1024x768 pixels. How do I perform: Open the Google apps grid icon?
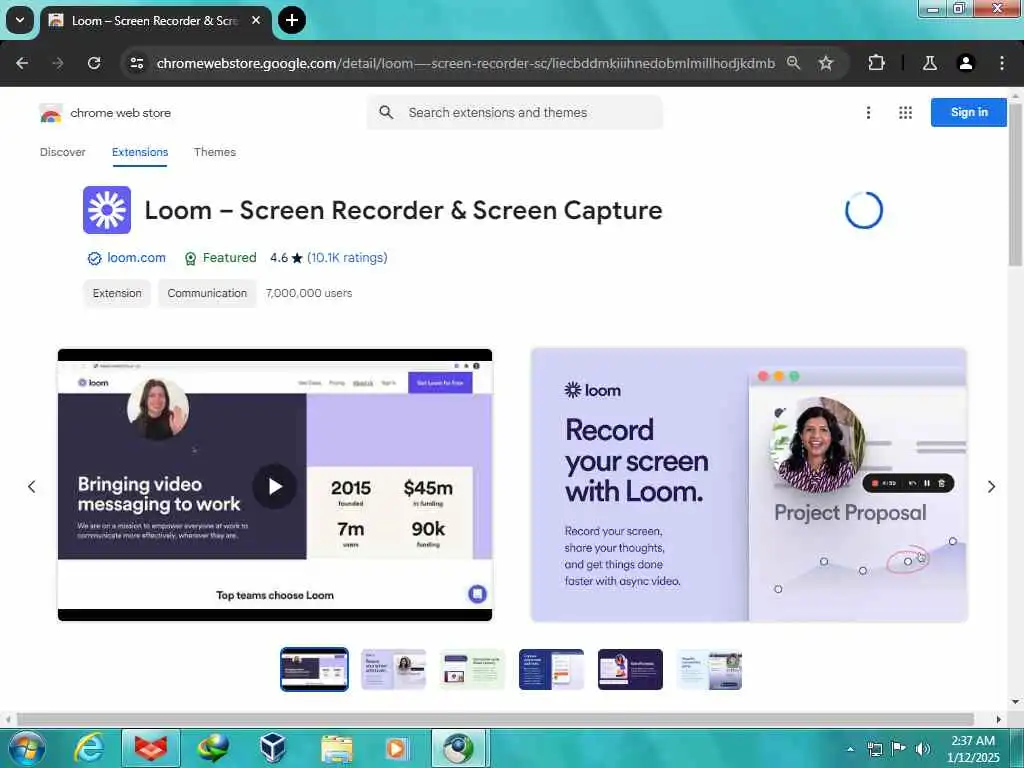pyautogui.click(x=905, y=113)
